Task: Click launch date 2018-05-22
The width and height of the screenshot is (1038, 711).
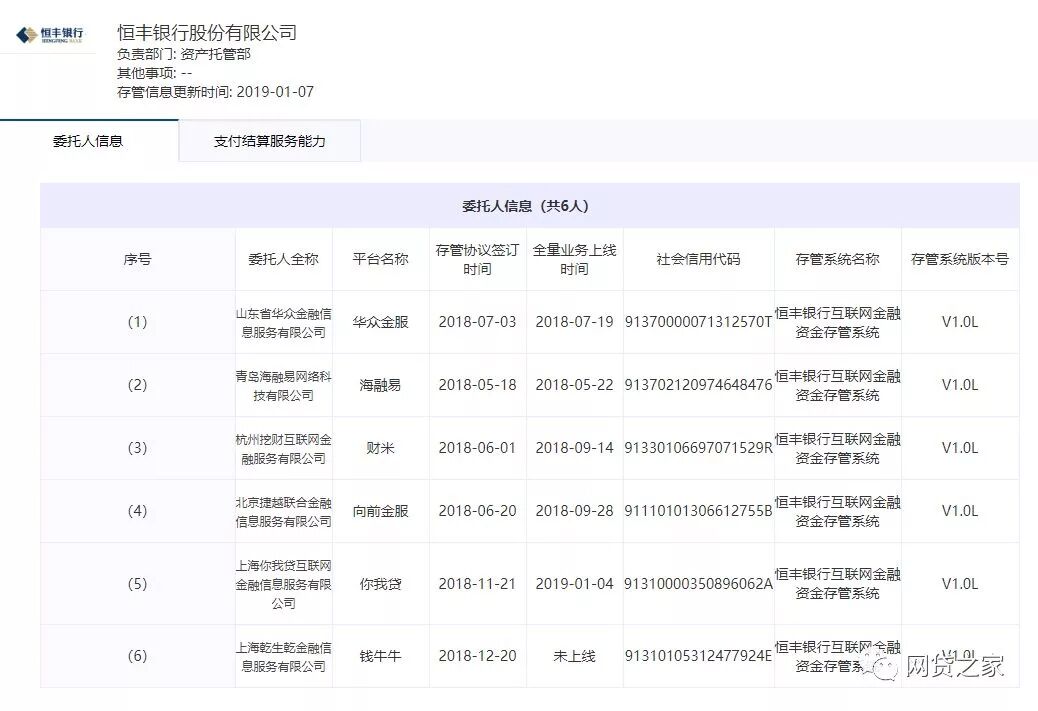Action: (x=575, y=385)
